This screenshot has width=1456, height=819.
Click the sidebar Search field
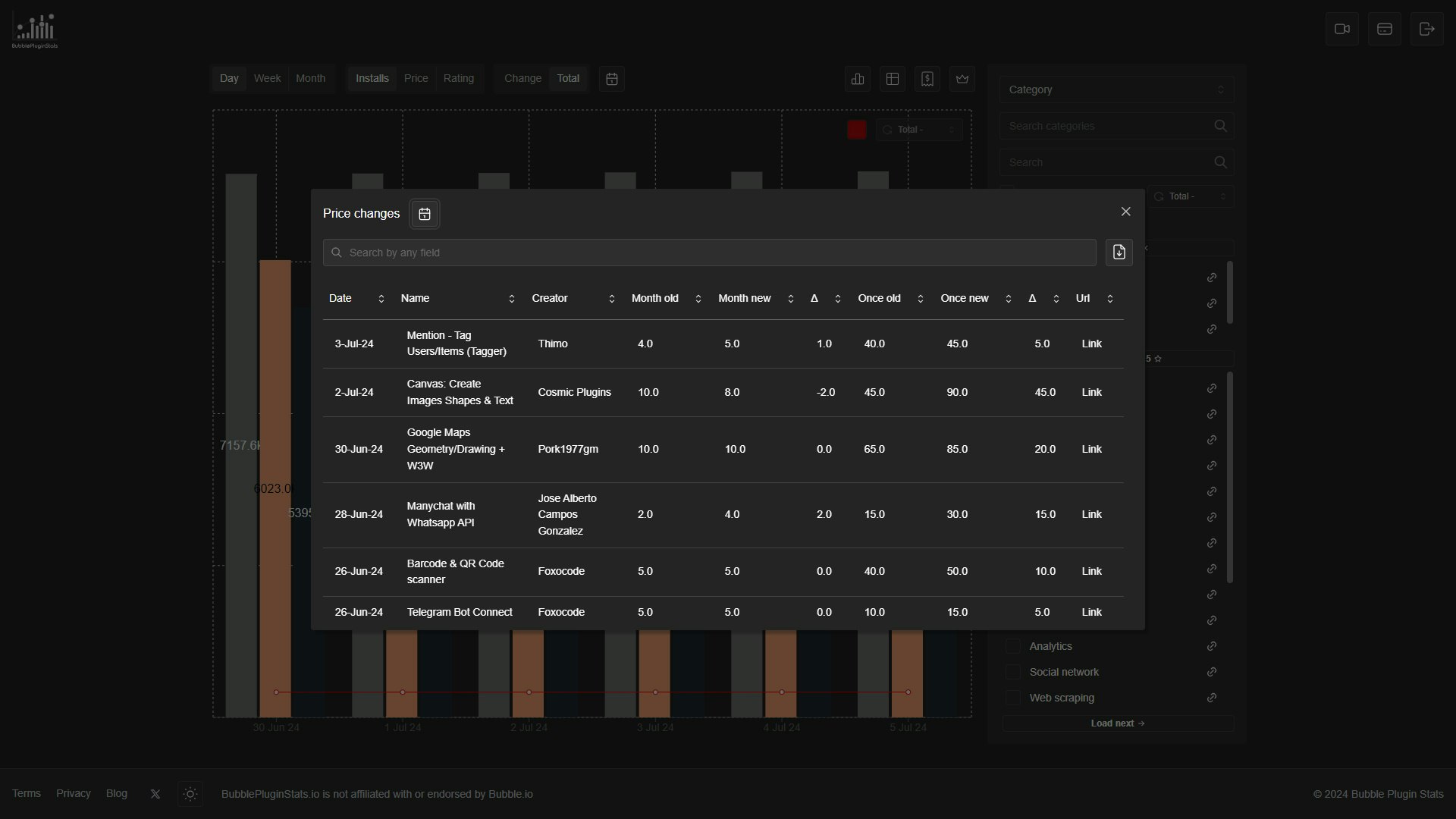coord(1116,162)
